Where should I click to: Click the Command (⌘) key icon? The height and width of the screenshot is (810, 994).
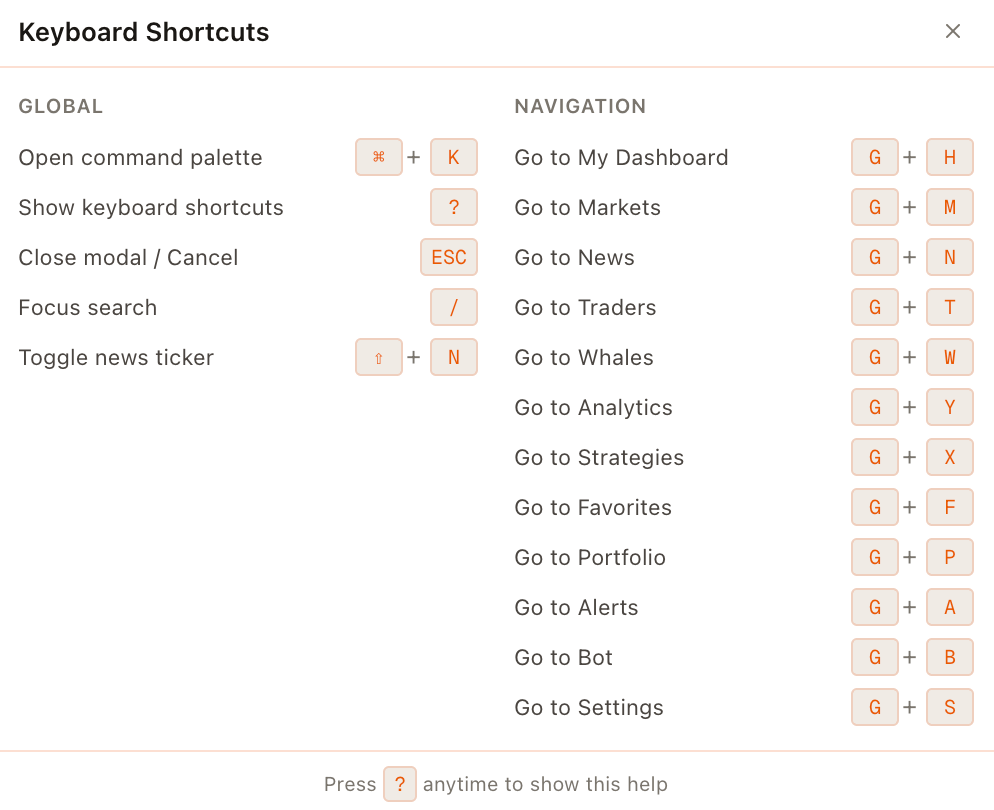pos(378,157)
